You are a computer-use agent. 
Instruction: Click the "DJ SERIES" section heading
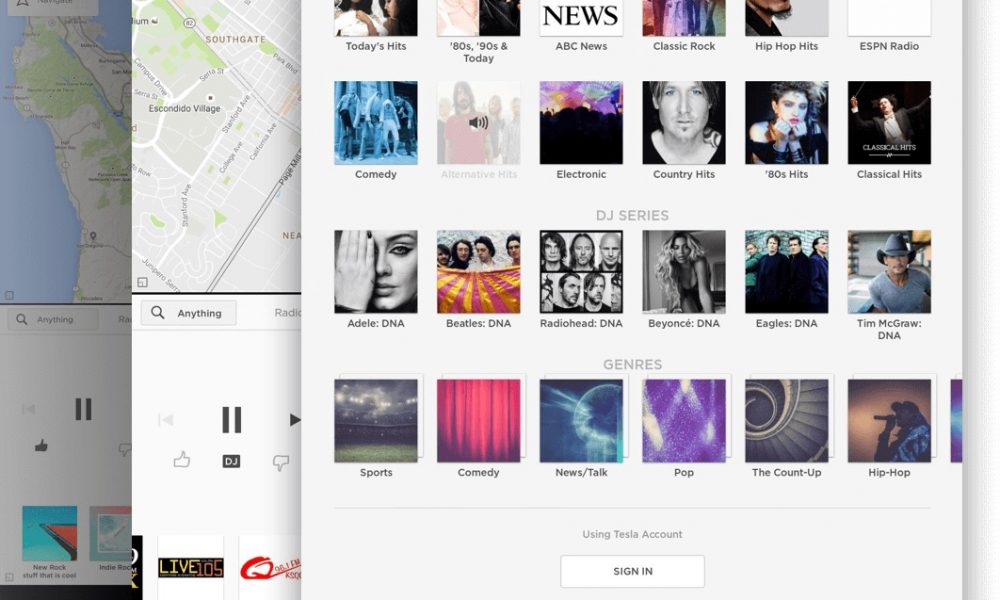pyautogui.click(x=632, y=216)
